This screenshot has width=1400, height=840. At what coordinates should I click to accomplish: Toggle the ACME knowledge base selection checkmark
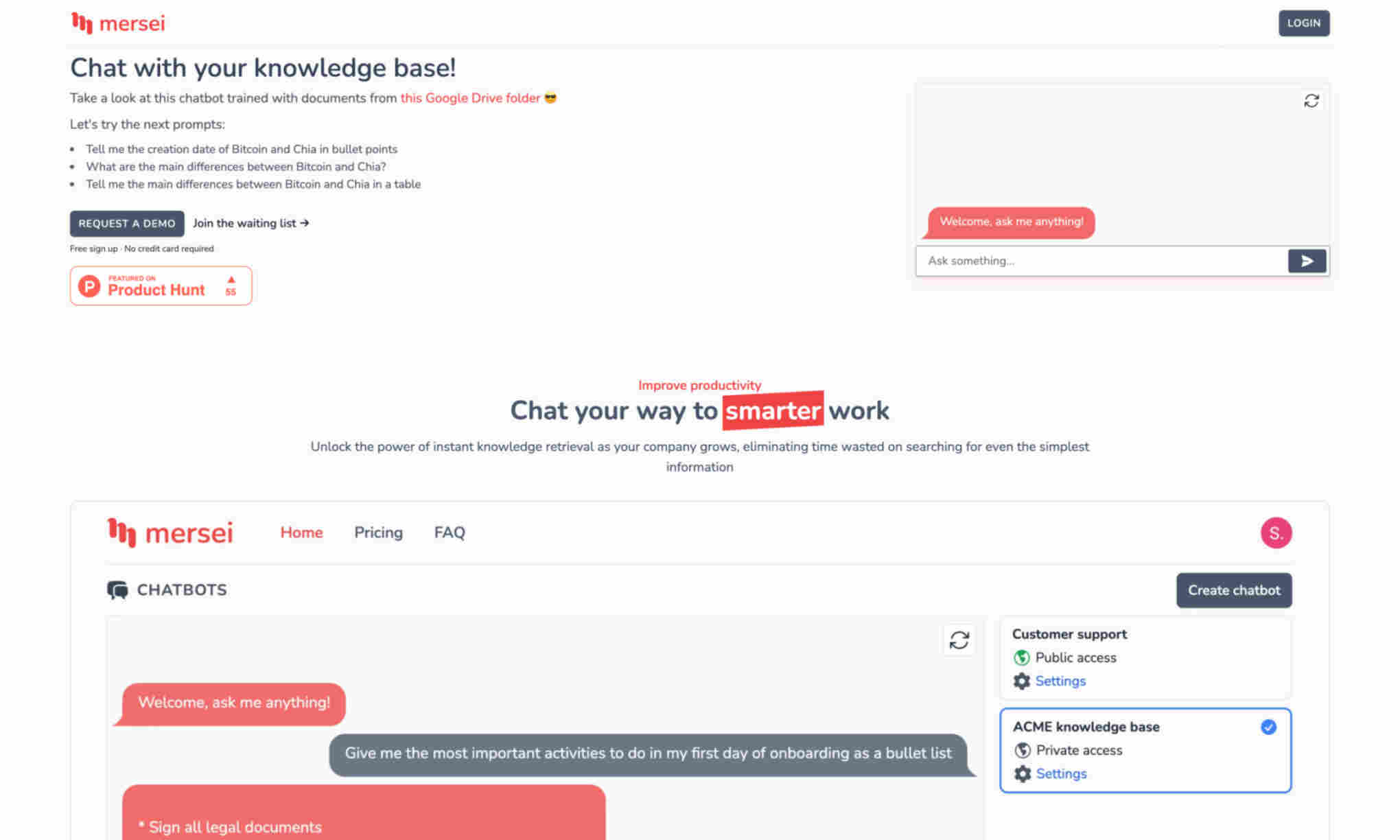click(x=1269, y=727)
